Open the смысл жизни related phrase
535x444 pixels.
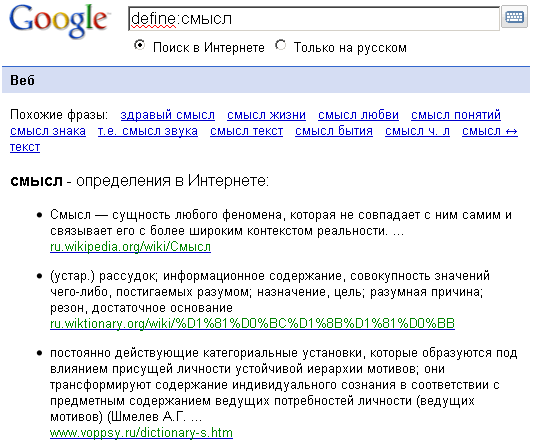266,115
